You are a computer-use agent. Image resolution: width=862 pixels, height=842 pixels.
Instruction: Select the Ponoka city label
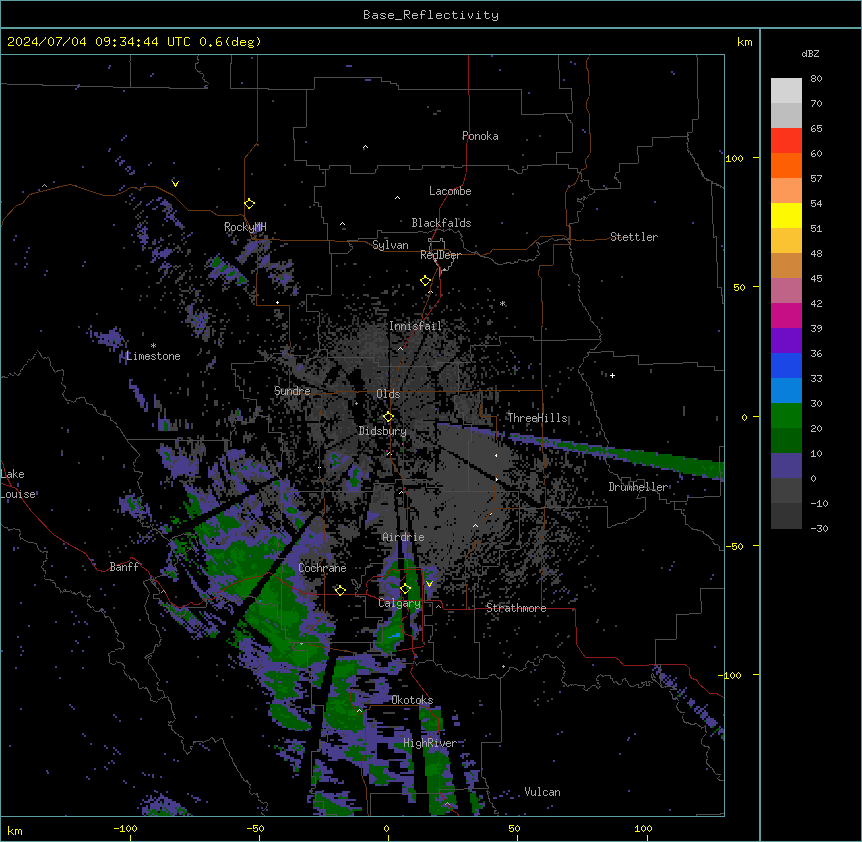(x=480, y=136)
